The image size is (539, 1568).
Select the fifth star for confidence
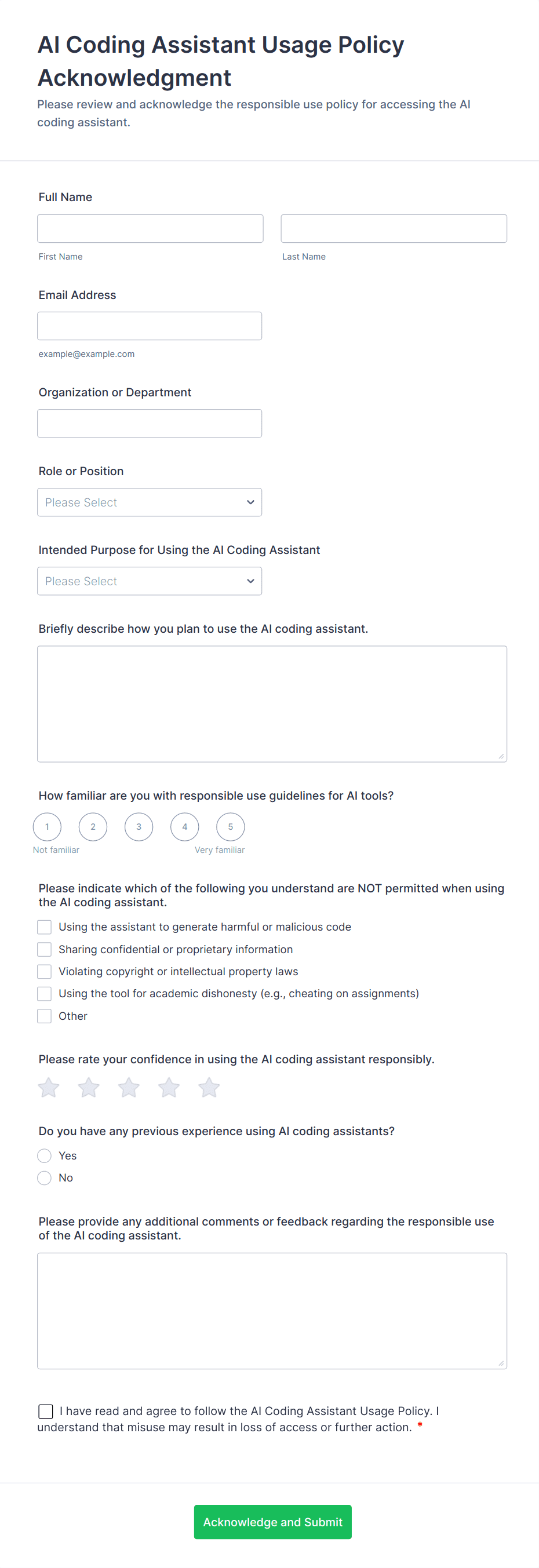tap(209, 1087)
